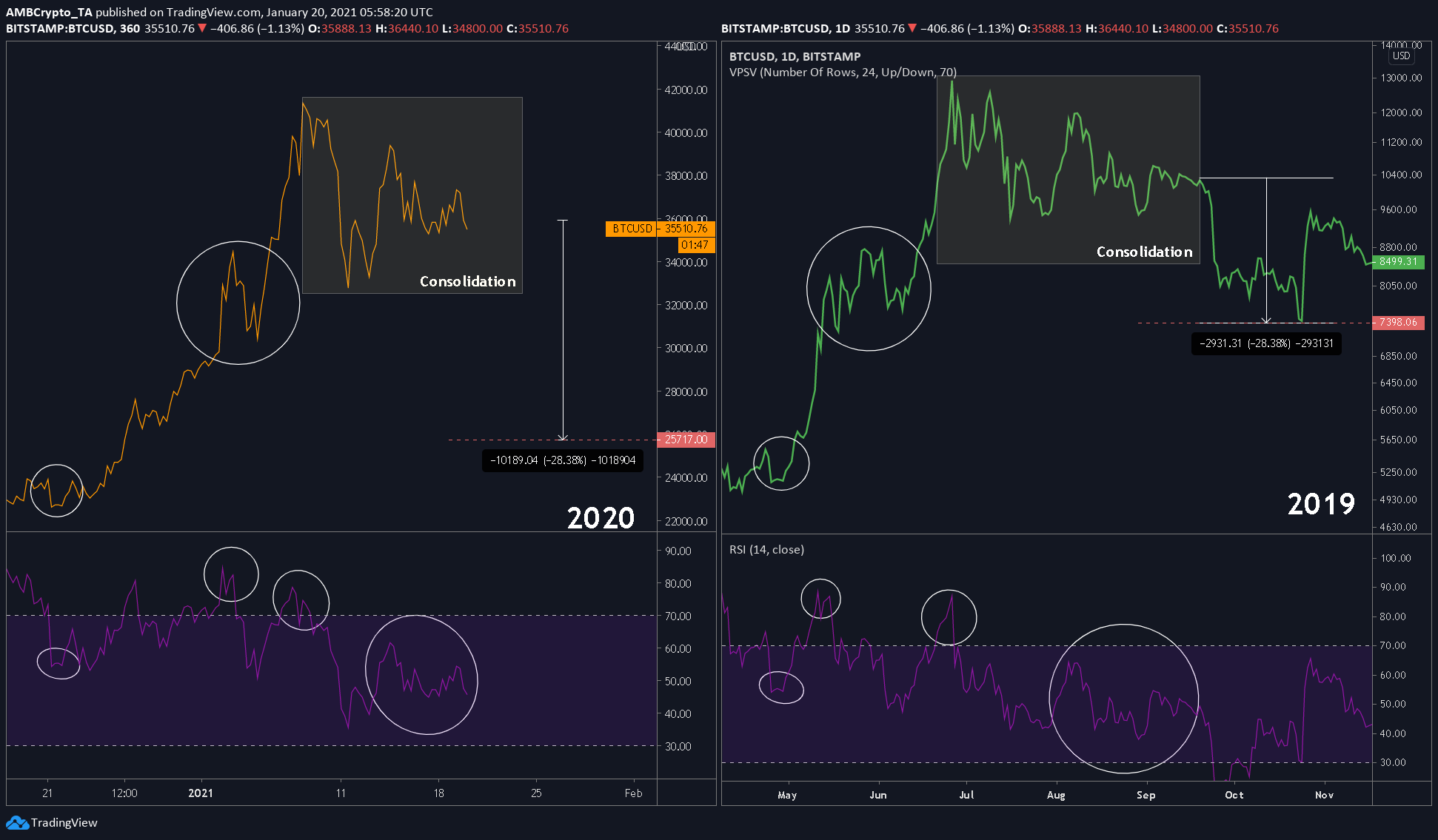Click AMBCrypto_TA author name in header
1438x840 pixels.
click(x=49, y=12)
